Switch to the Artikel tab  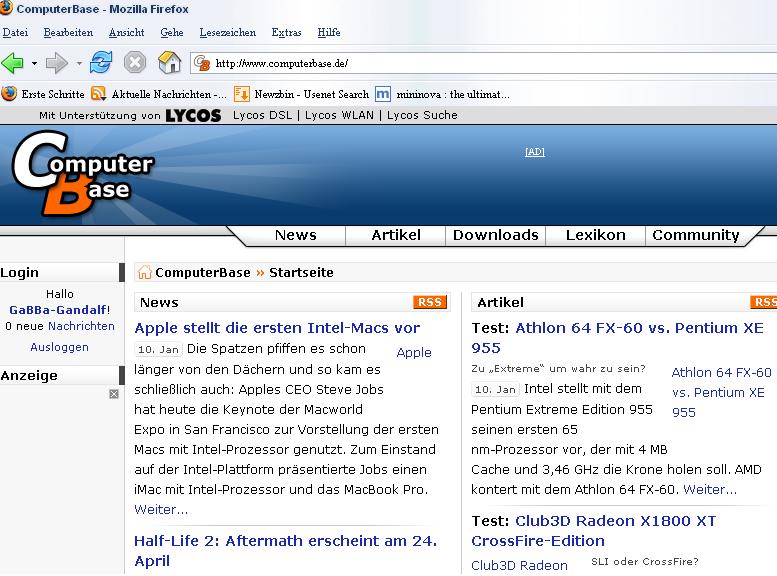(x=396, y=235)
